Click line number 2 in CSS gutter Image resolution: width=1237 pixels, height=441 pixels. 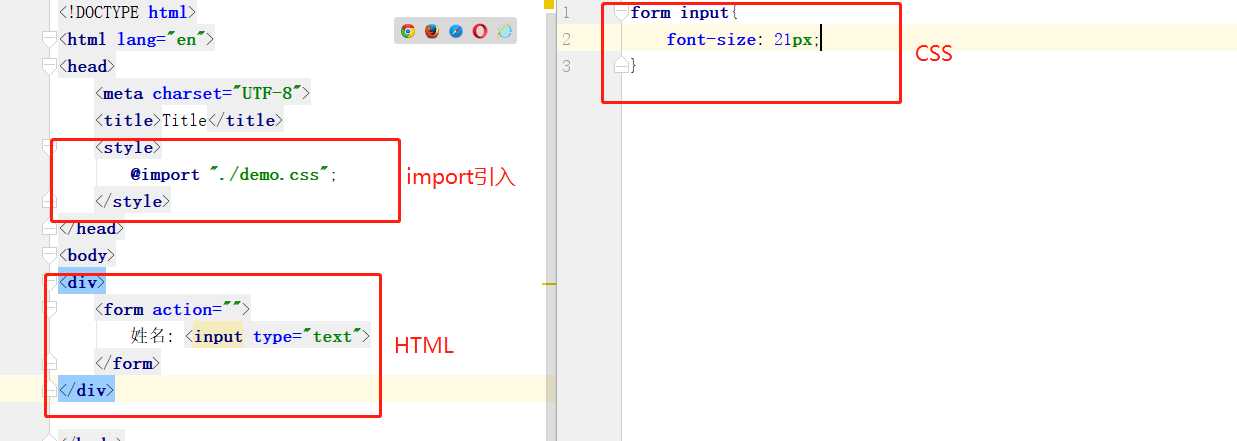[x=566, y=40]
